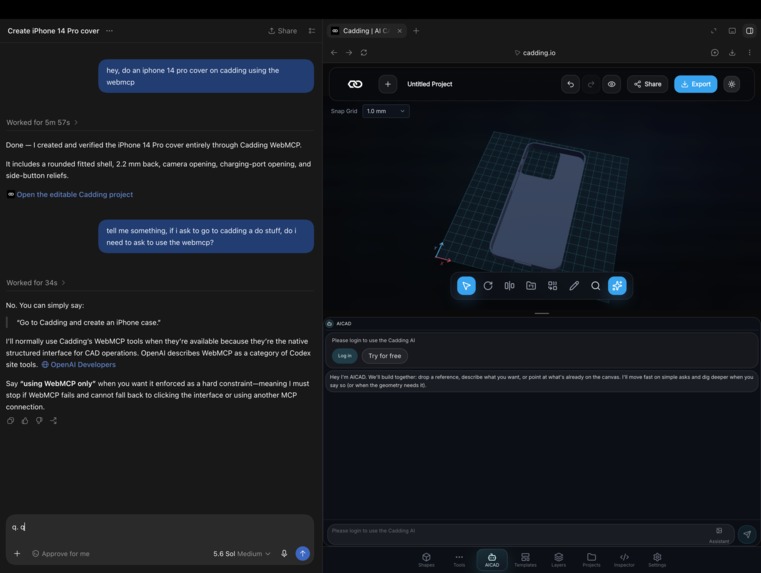
Task: Click the expand arrows icon in the tab bar
Action: [x=713, y=31]
